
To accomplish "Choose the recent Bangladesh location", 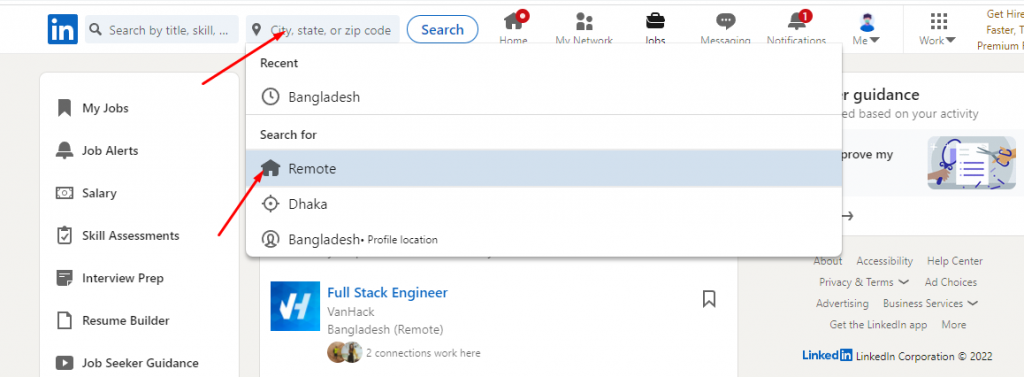I will coord(543,97).
